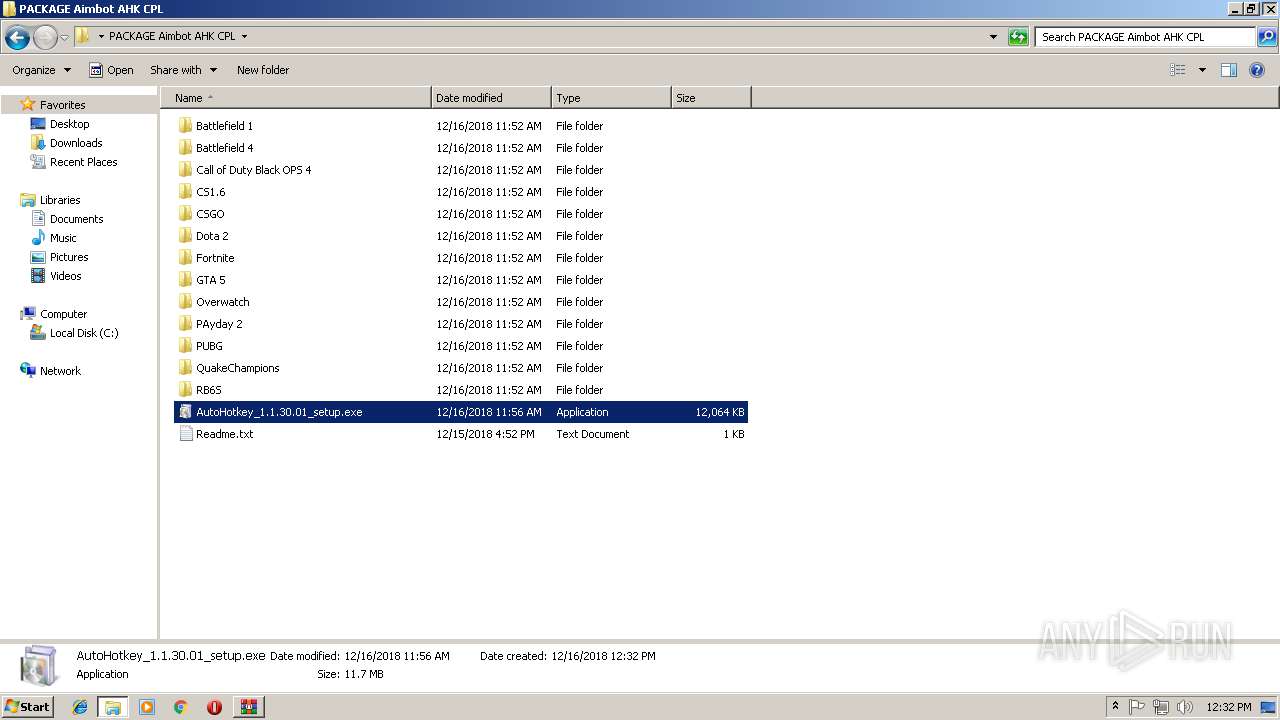The height and width of the screenshot is (720, 1280).
Task: Open Downloads in the navigation pane
Action: tap(76, 143)
